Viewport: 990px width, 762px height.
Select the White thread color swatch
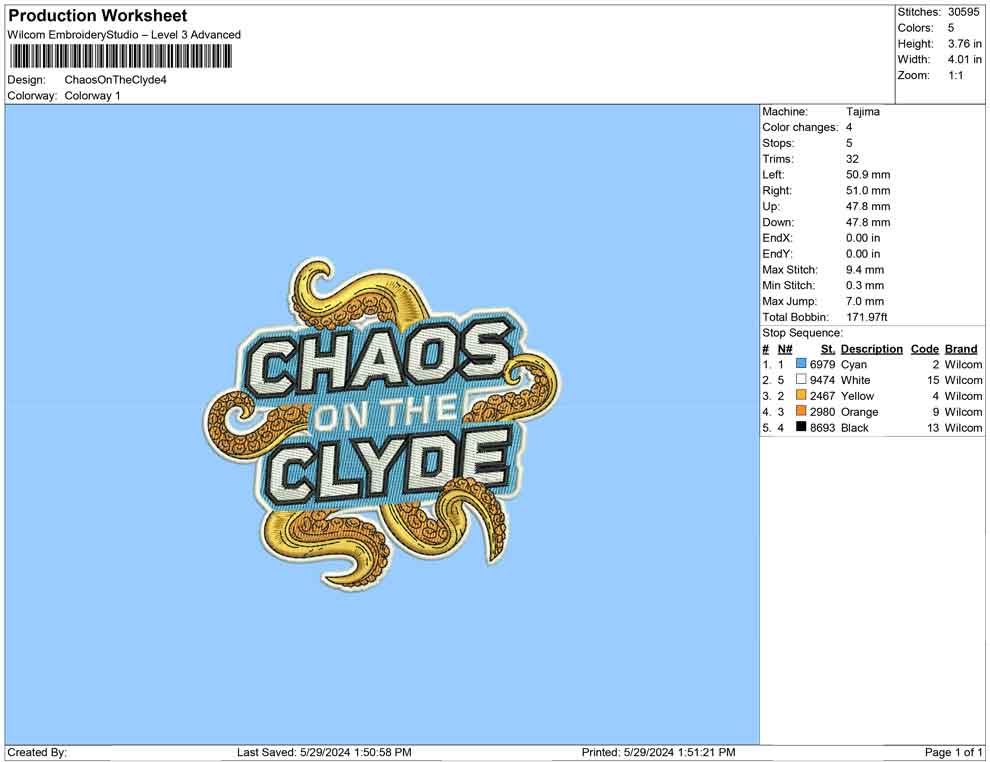click(x=801, y=381)
